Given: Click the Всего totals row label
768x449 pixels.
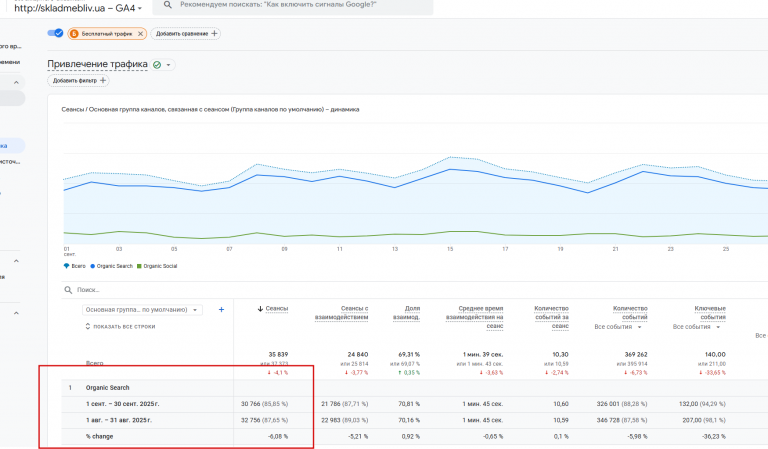Looking at the screenshot, I should pos(95,363).
